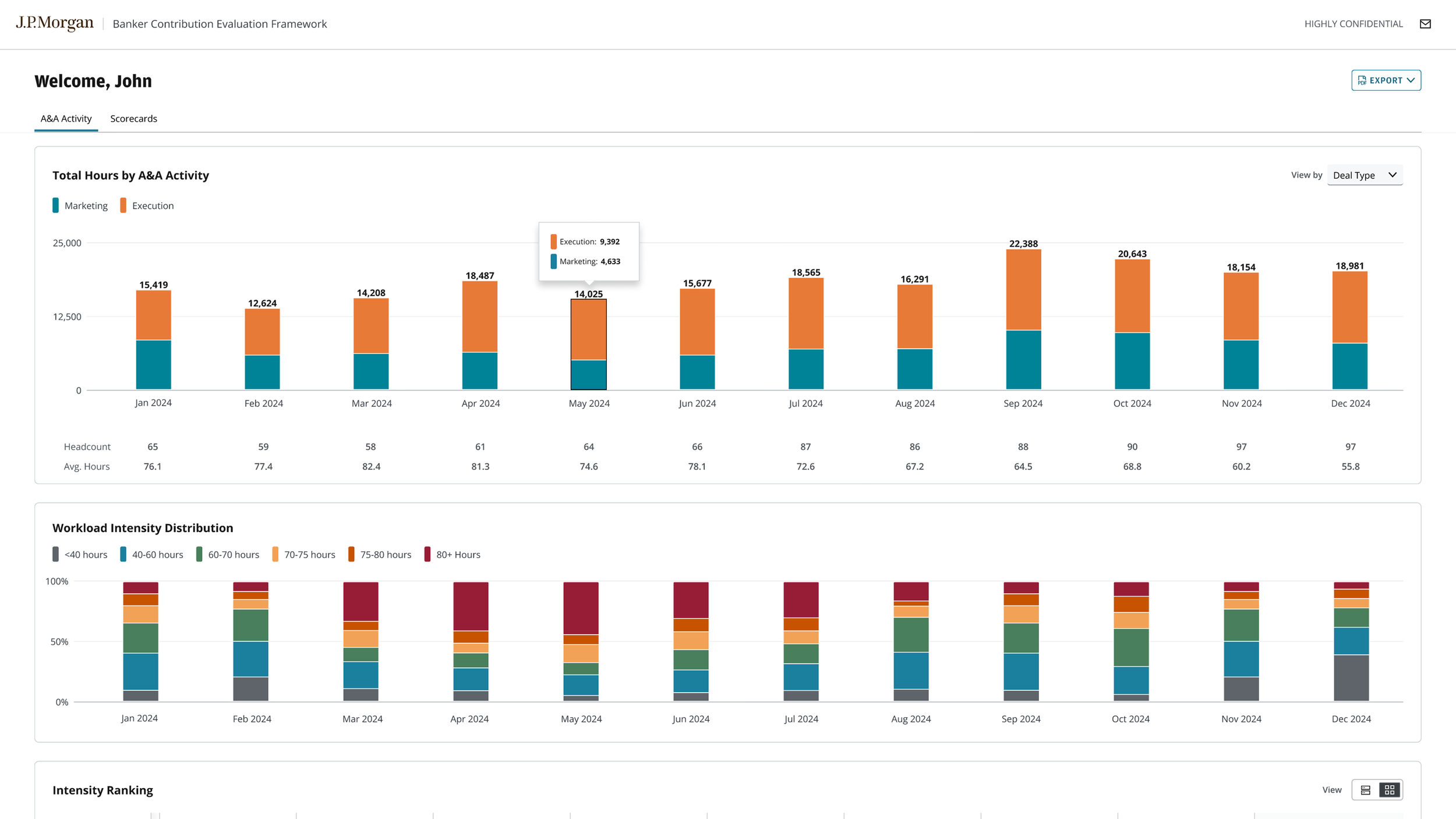Click the Mar 2024 total hours bar
The width and height of the screenshot is (1456, 819).
click(371, 344)
